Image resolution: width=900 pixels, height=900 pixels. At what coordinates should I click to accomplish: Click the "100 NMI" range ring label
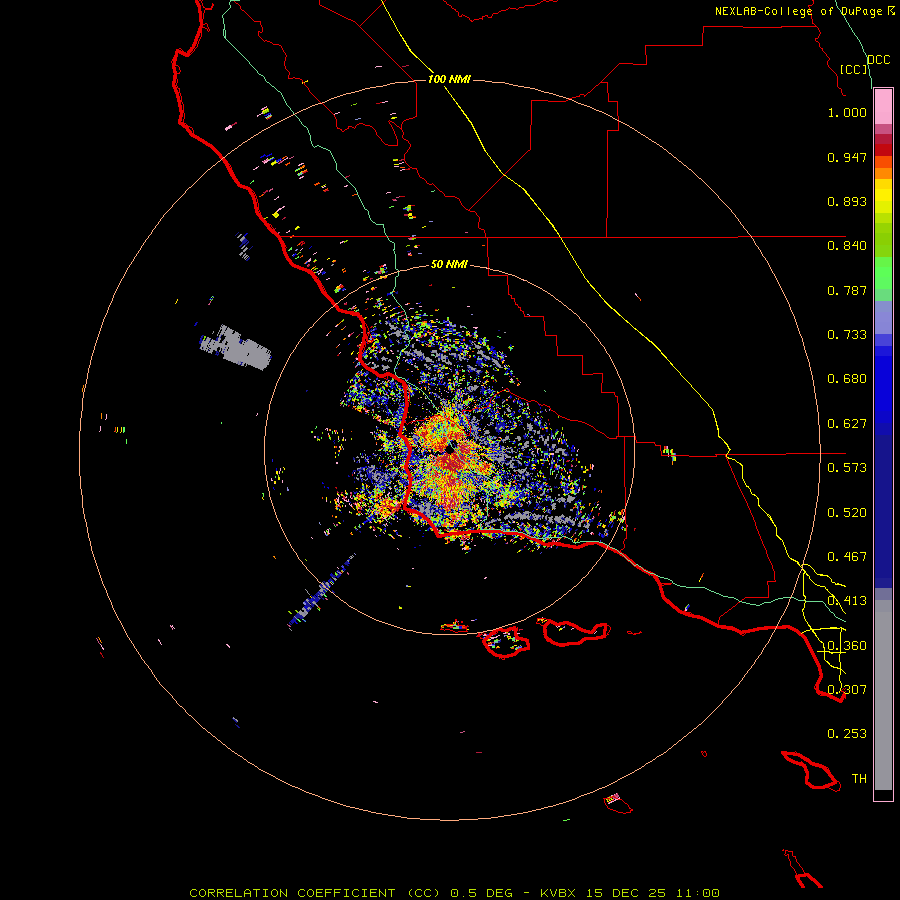[449, 79]
